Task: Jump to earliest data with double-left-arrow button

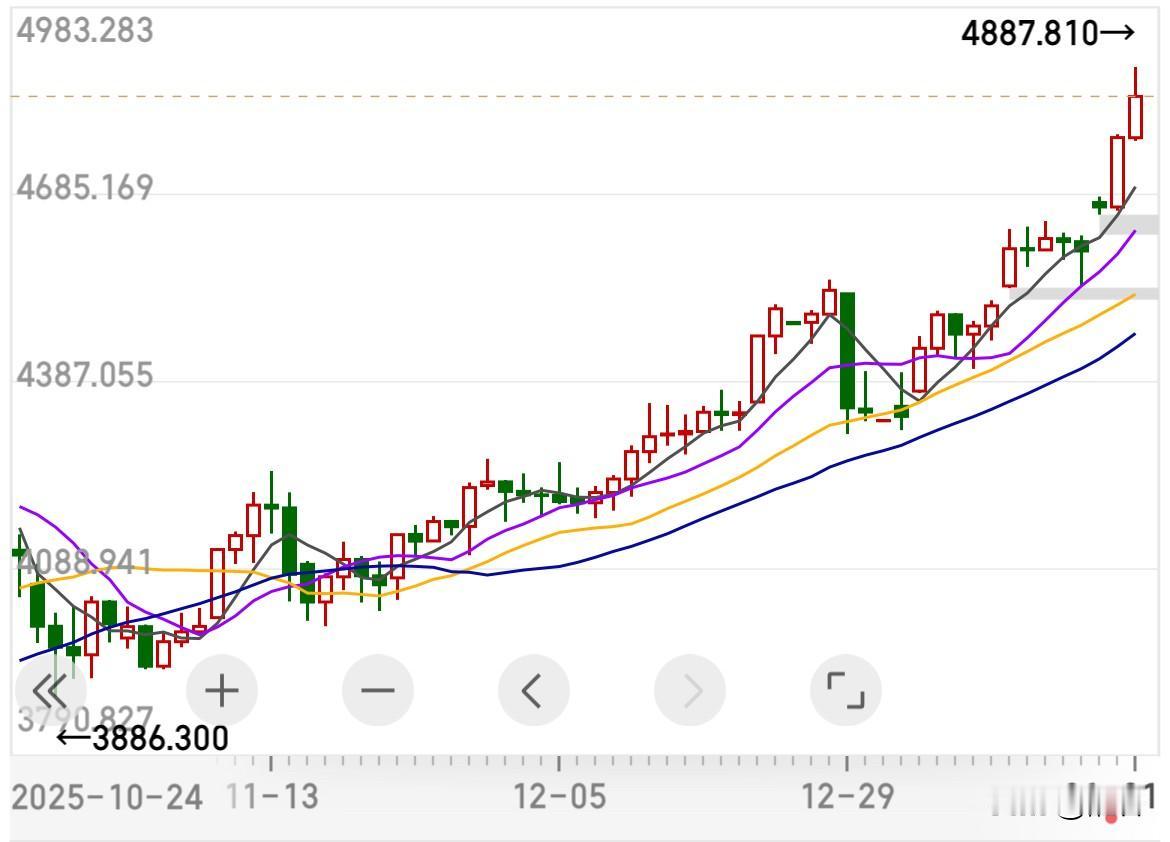Action: click(x=50, y=690)
